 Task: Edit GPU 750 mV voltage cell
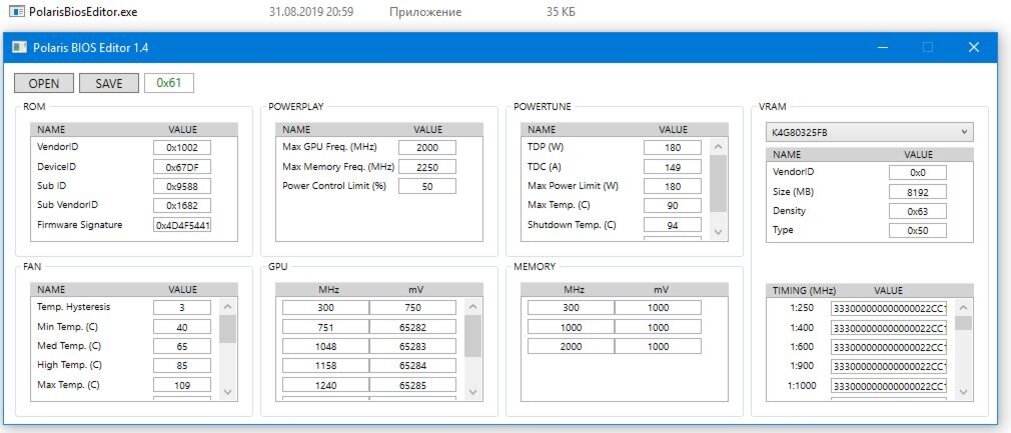(412, 308)
